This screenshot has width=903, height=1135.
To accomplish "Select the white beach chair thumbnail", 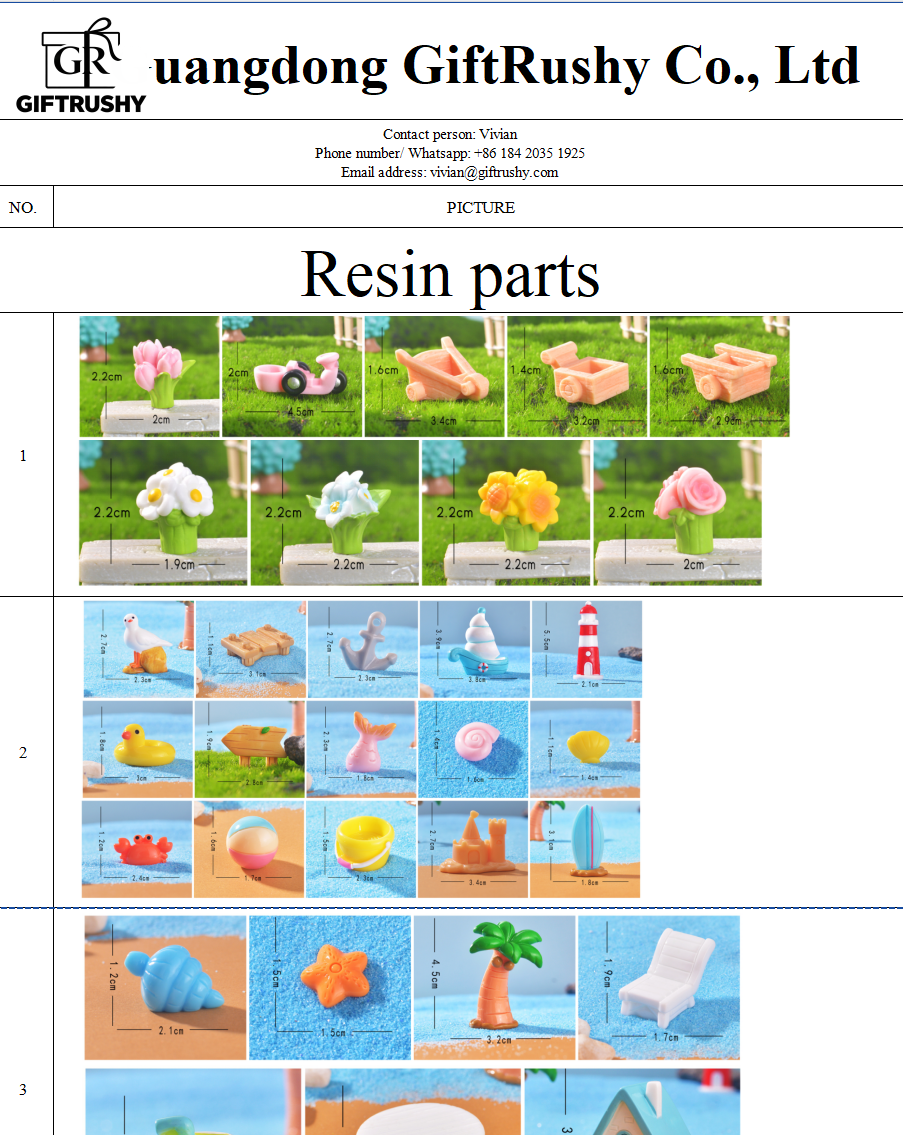I will pyautogui.click(x=659, y=987).
